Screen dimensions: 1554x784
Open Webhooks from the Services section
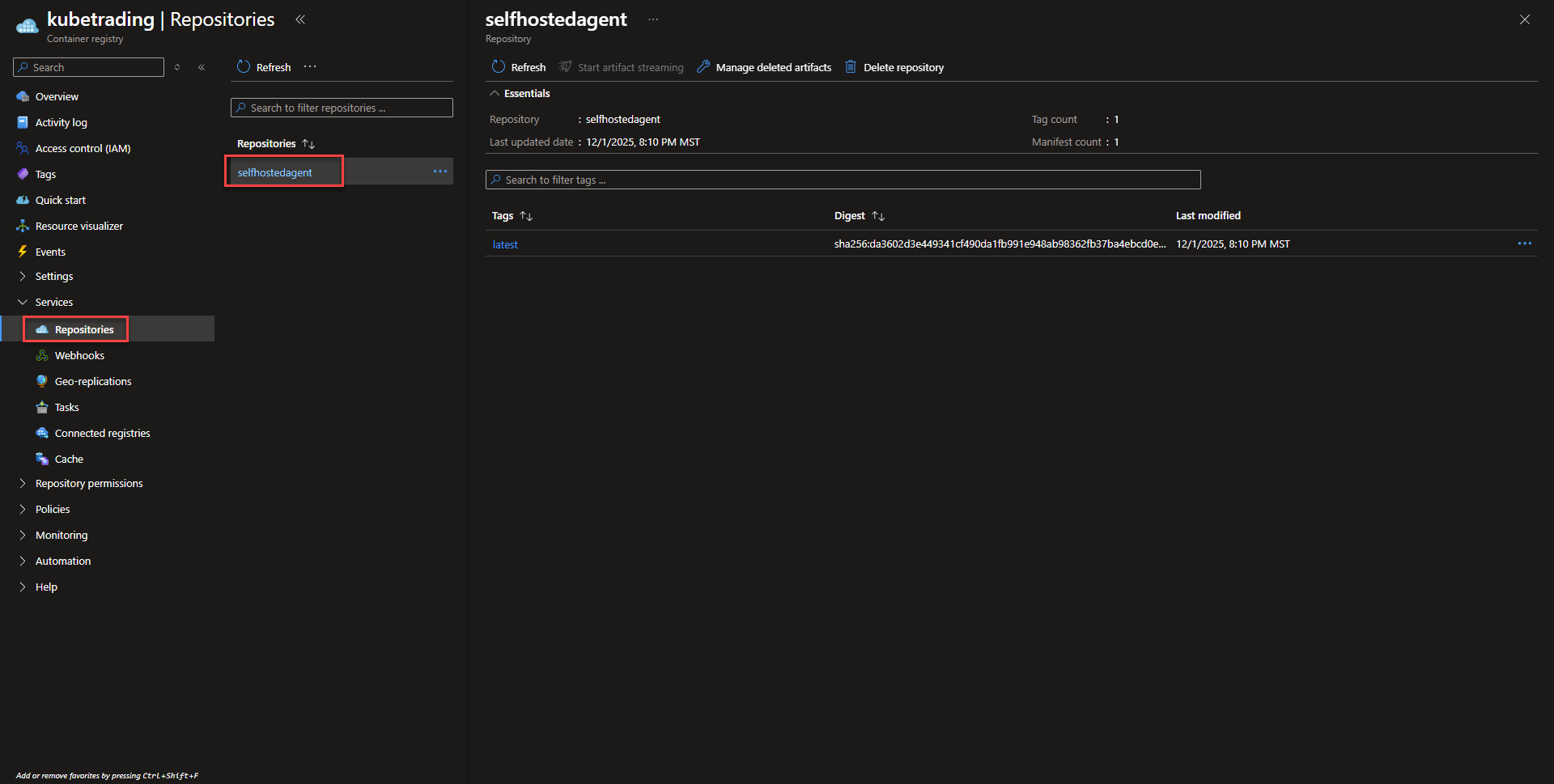[79, 355]
